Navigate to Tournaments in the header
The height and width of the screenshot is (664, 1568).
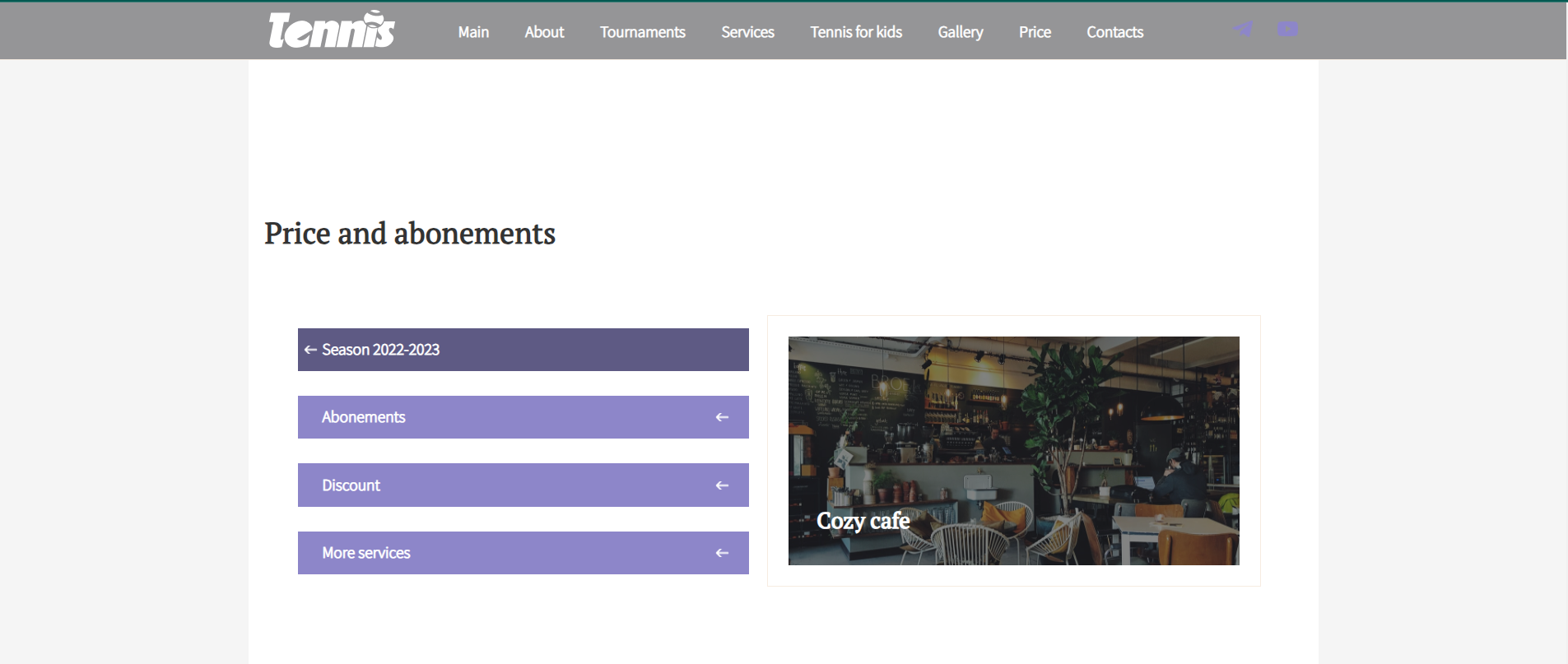click(x=642, y=32)
